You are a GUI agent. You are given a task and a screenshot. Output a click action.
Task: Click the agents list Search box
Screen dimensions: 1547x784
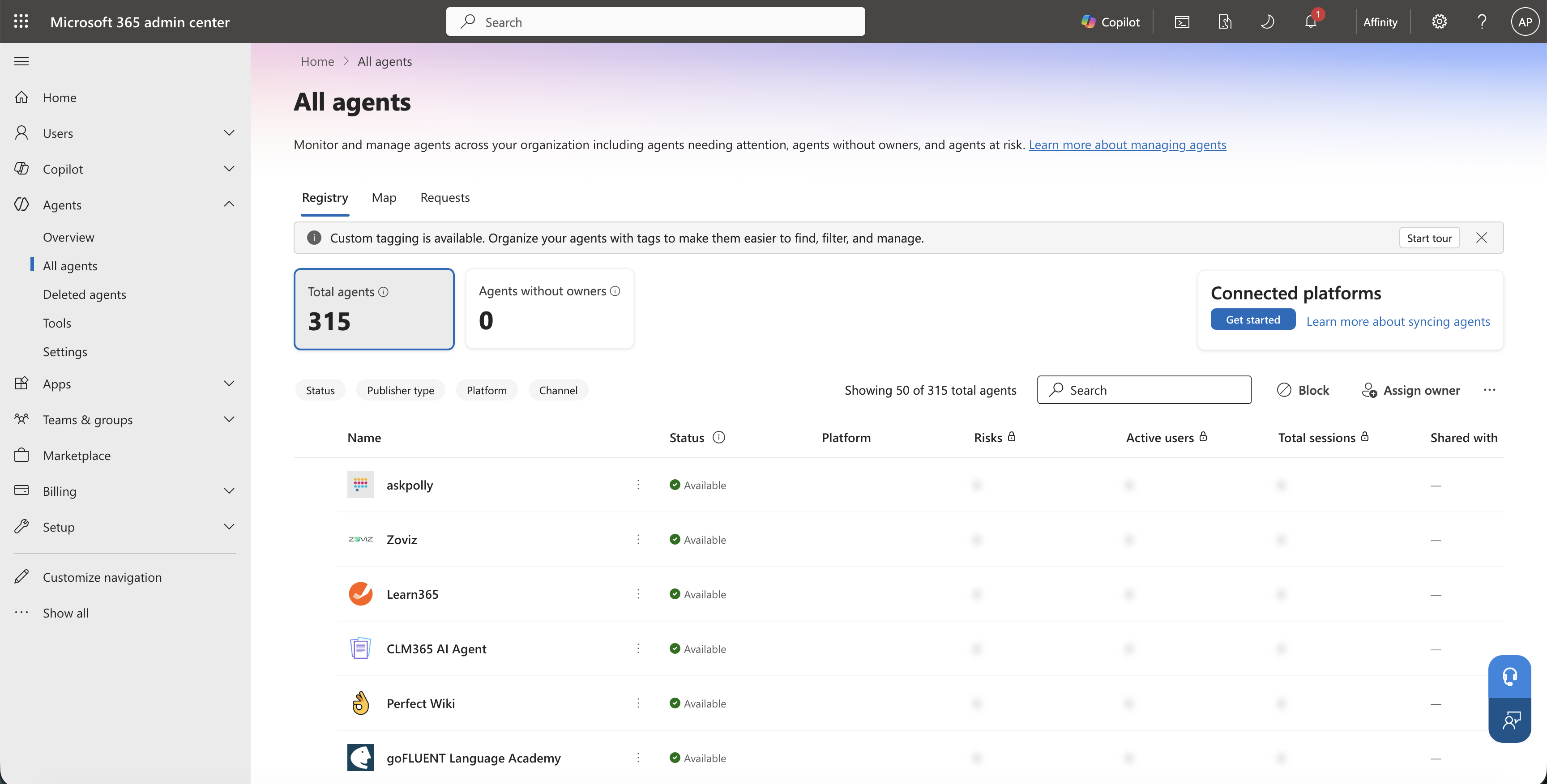coord(1144,390)
